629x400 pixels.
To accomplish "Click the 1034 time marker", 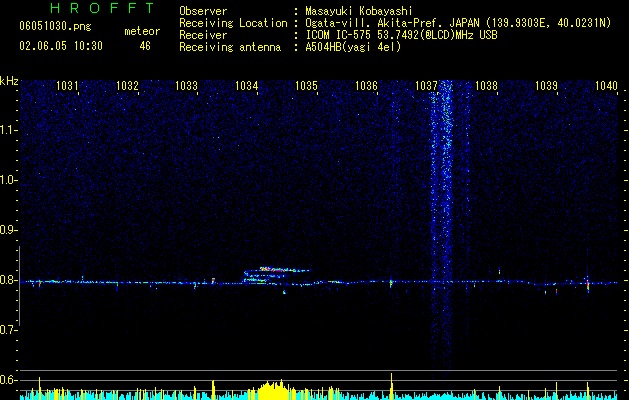I will [x=246, y=85].
